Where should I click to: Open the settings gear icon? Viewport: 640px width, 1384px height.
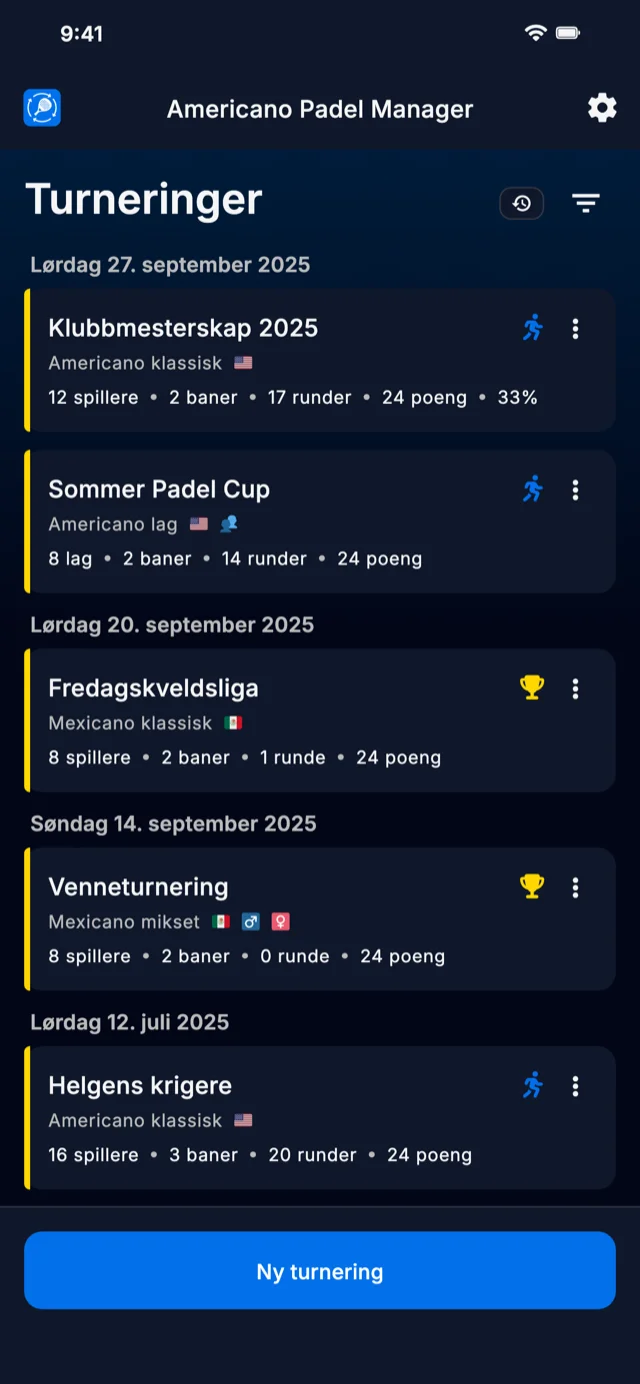pos(601,108)
